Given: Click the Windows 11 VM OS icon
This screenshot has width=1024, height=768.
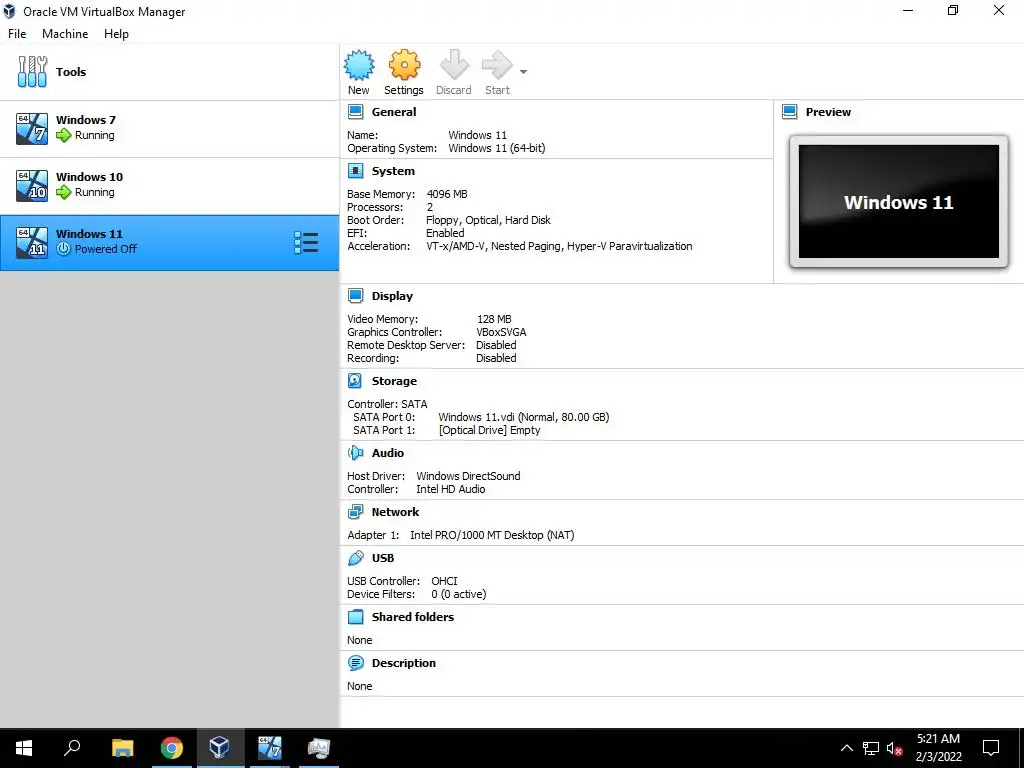Looking at the screenshot, I should 32,242.
